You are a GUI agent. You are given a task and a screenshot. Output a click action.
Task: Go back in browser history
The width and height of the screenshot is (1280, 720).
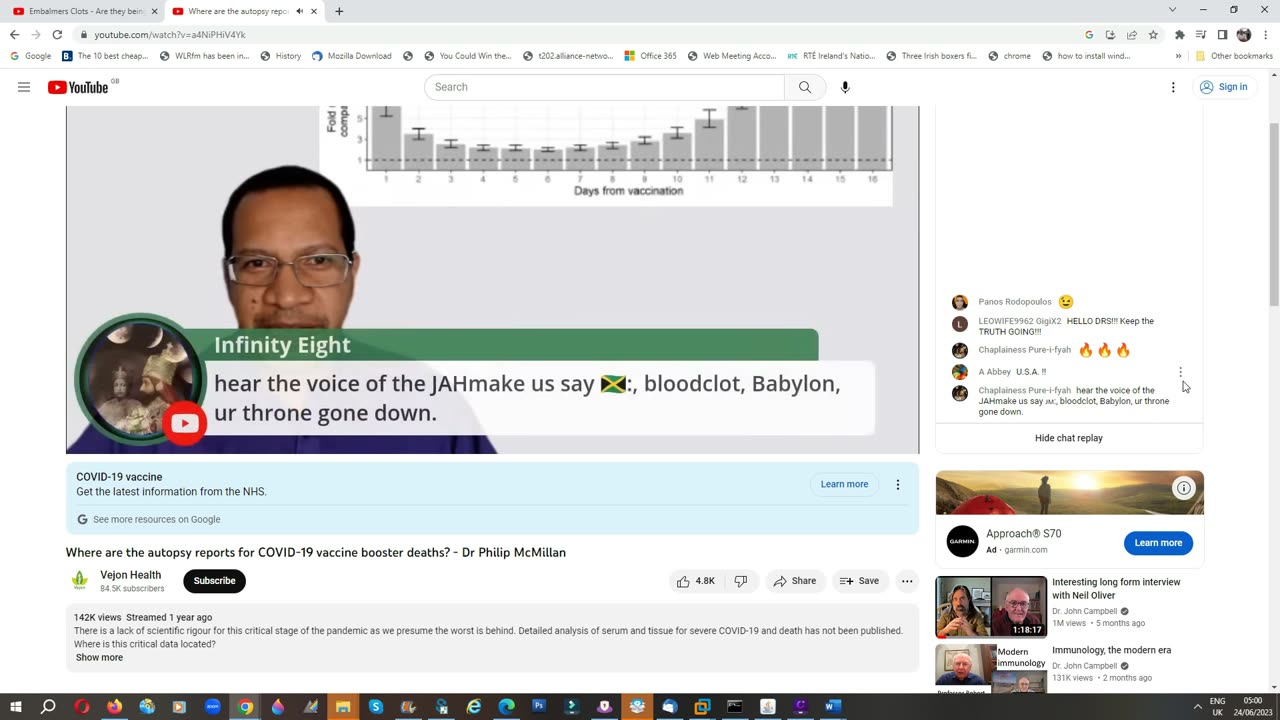[14, 34]
